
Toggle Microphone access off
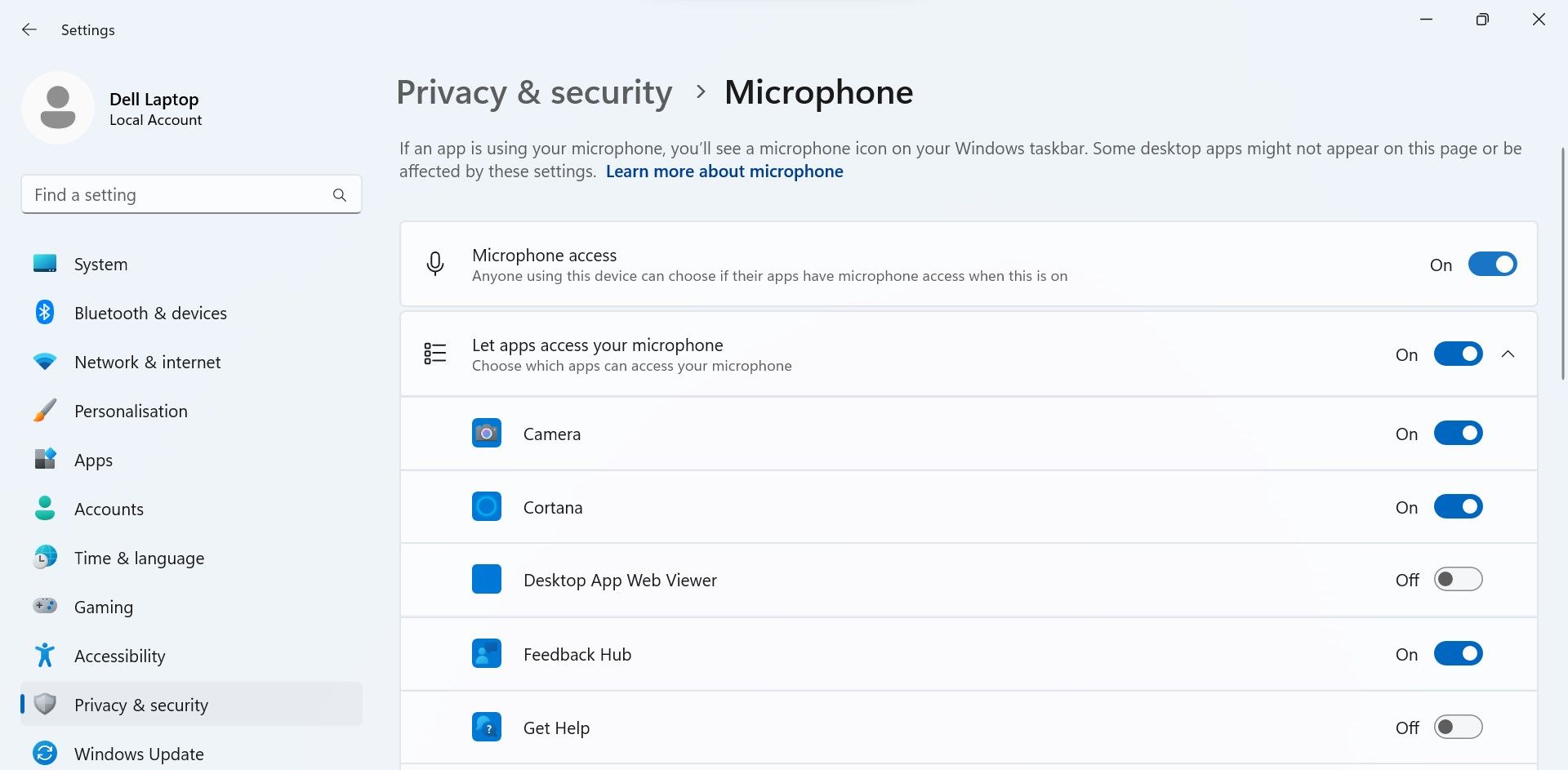point(1493,264)
